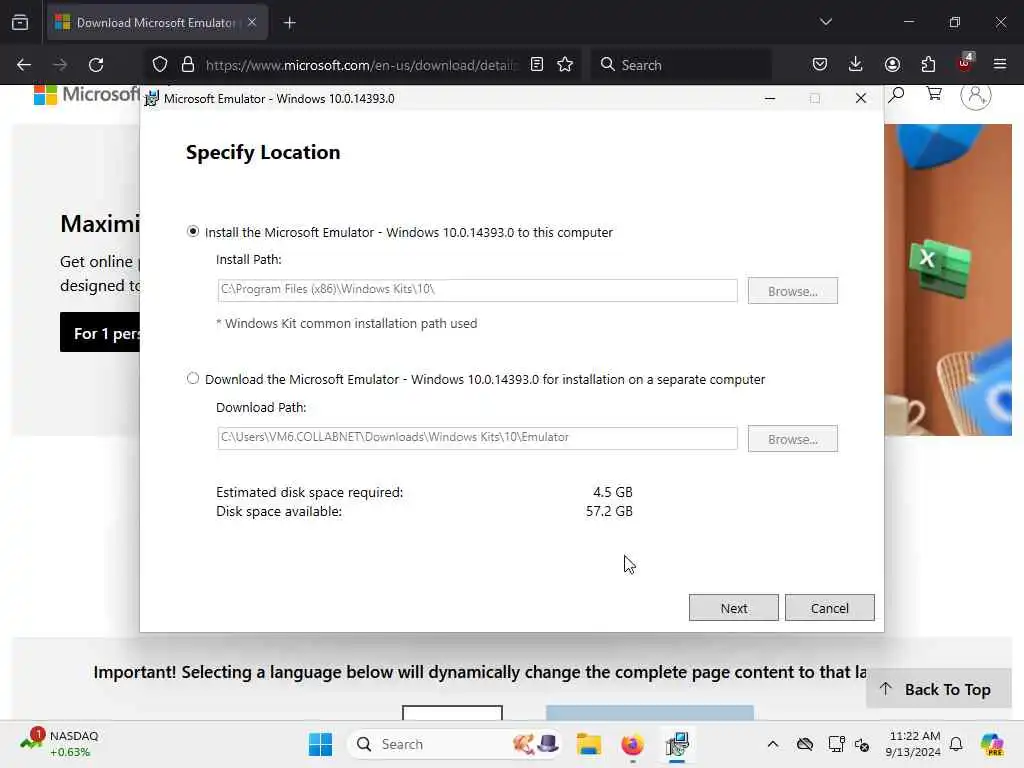The width and height of the screenshot is (1024, 768).
Task: Open the Copilot preview icon in taskbar
Action: (992, 744)
